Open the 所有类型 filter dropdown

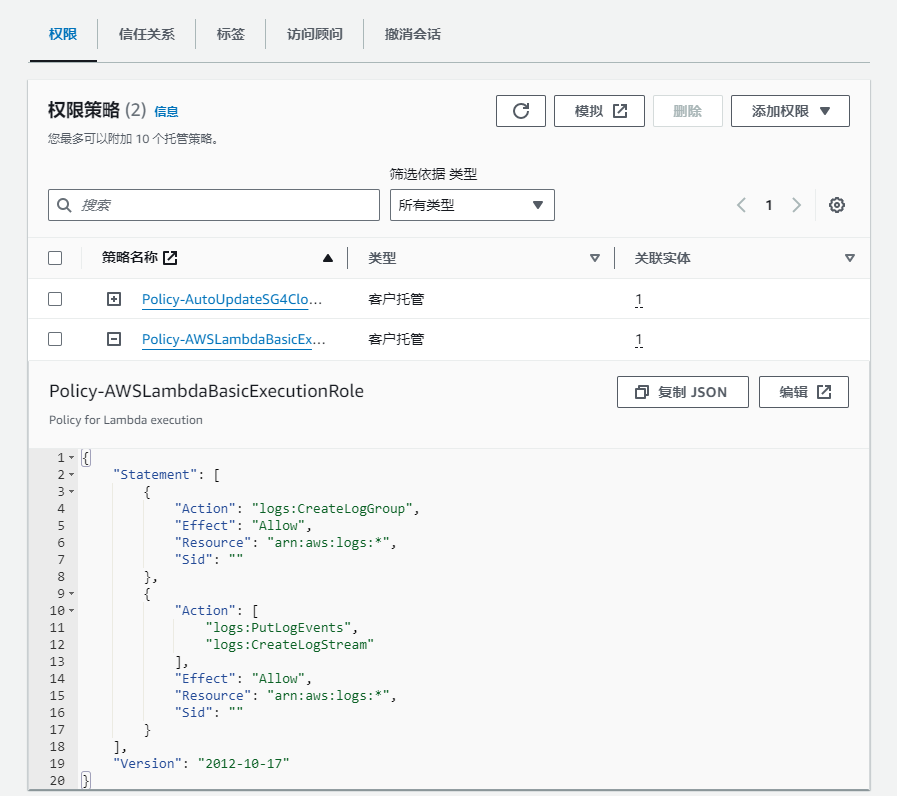(472, 205)
